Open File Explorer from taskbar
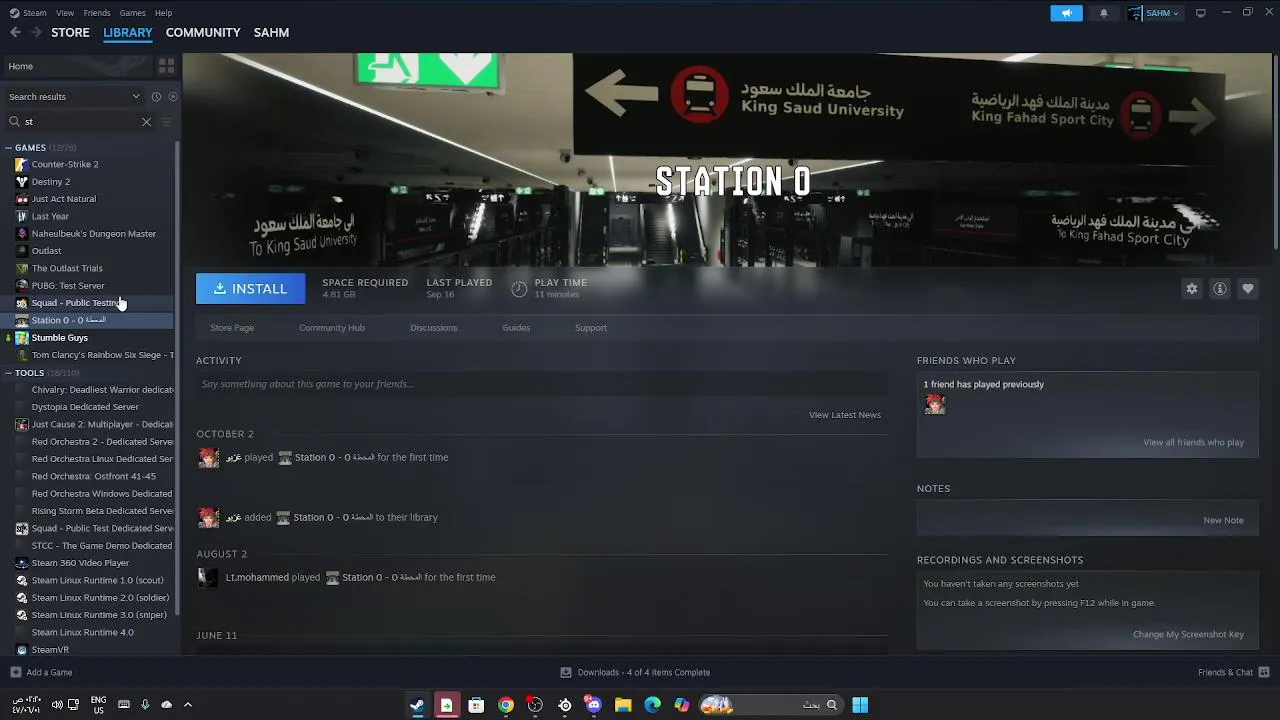 (x=623, y=705)
